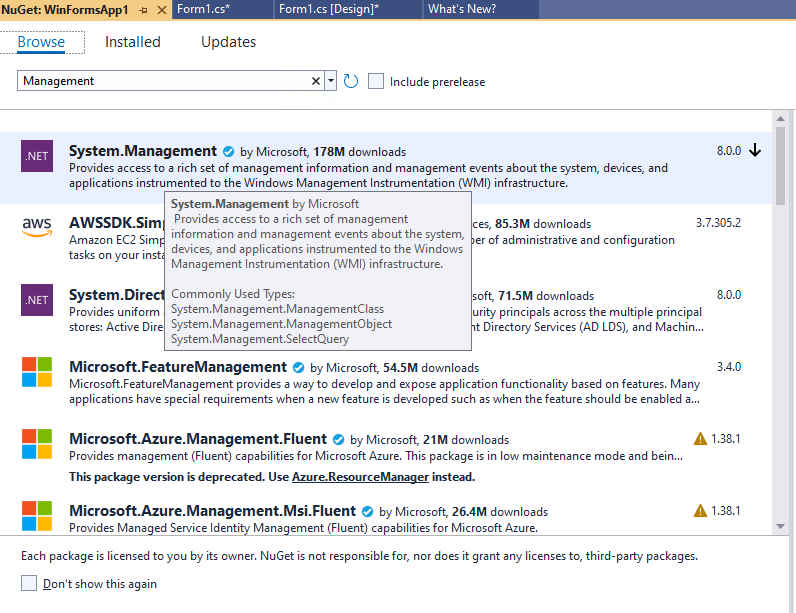
Task: Click System.Management.ManagementClass in the tooltip
Action: [277, 309]
